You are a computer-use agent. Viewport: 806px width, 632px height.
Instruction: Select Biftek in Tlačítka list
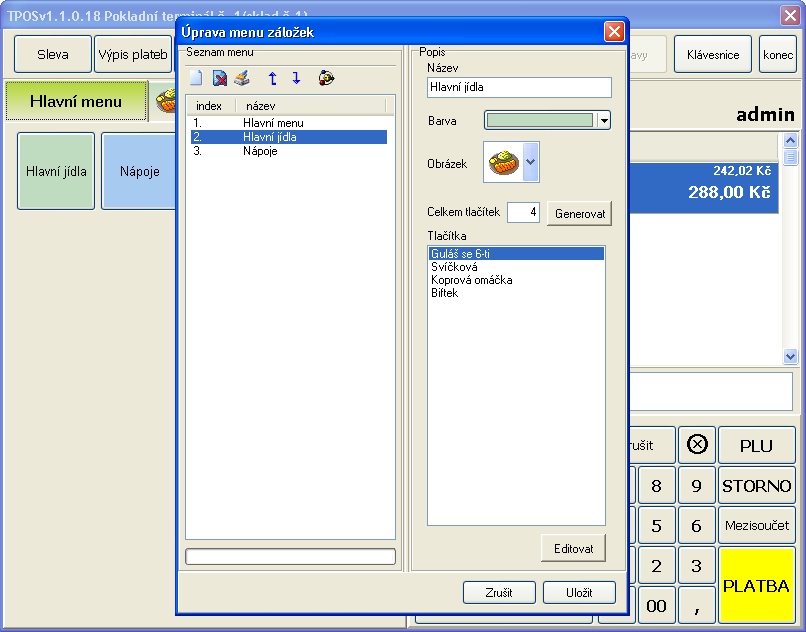pyautogui.click(x=516, y=293)
